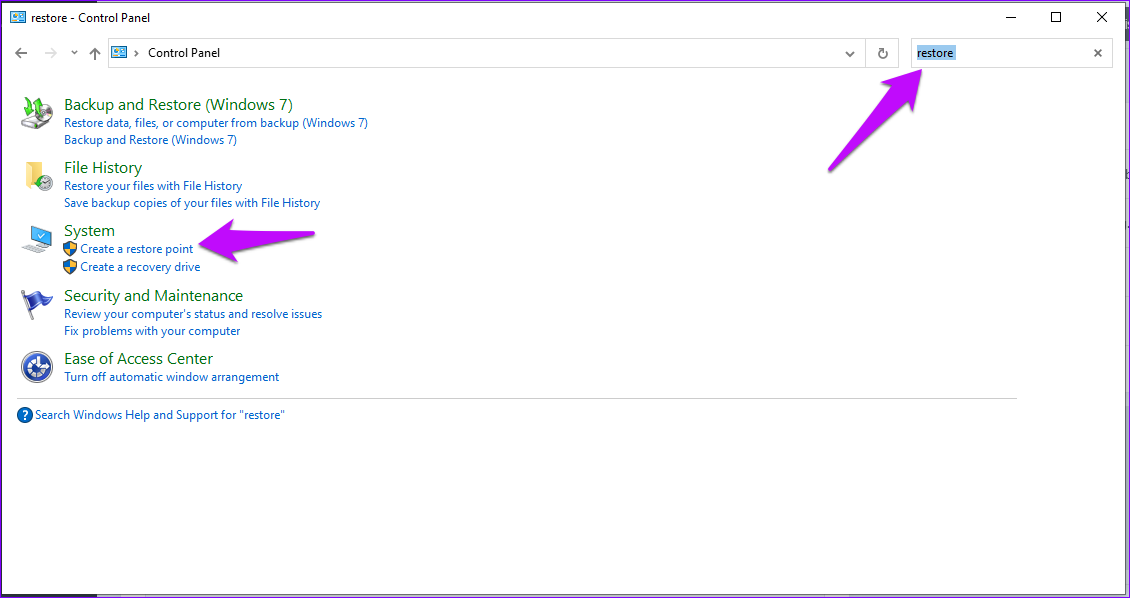Open the System heading link
The height and width of the screenshot is (598, 1130).
89,231
